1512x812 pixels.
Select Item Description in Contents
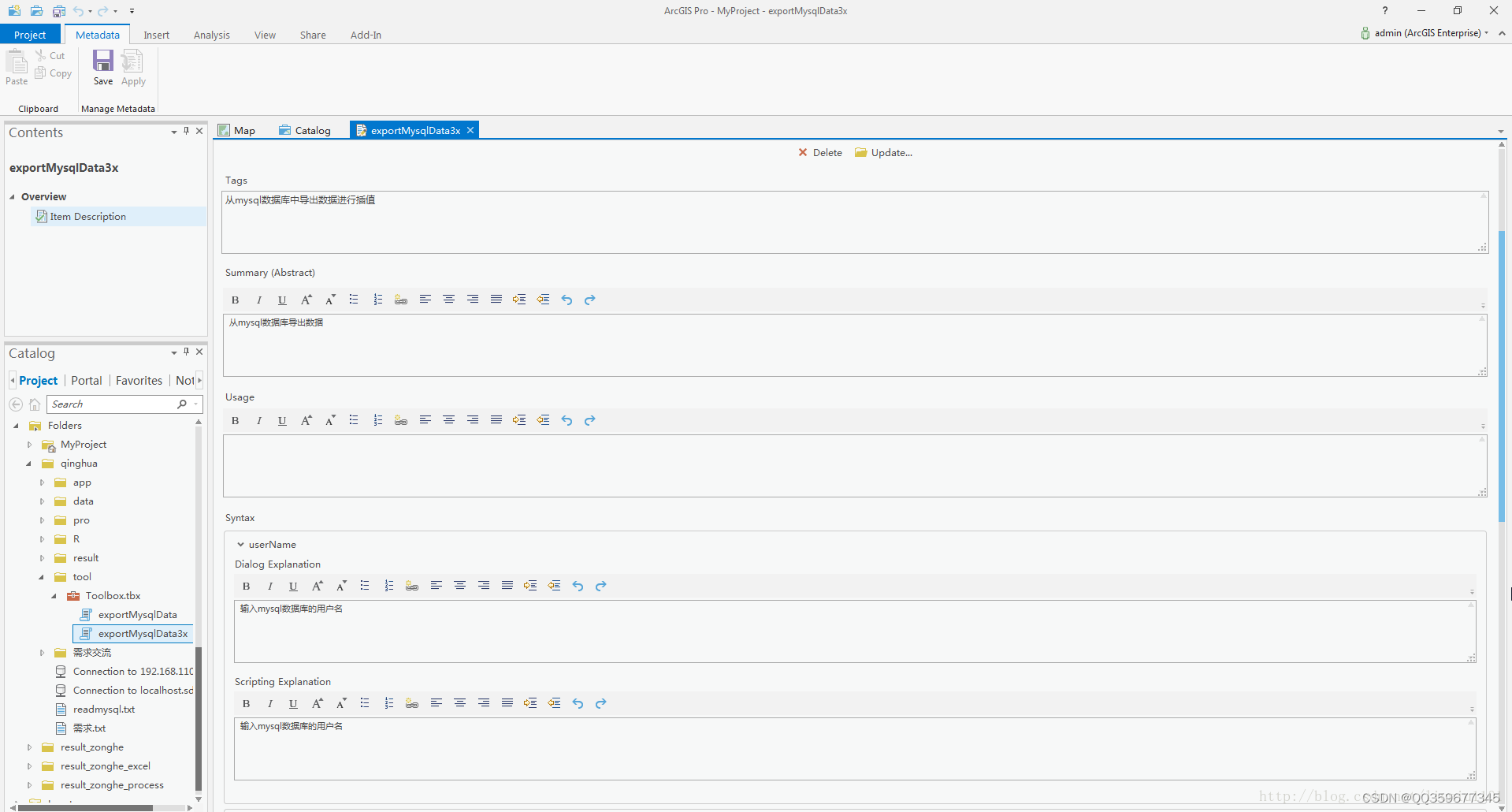coord(118,217)
